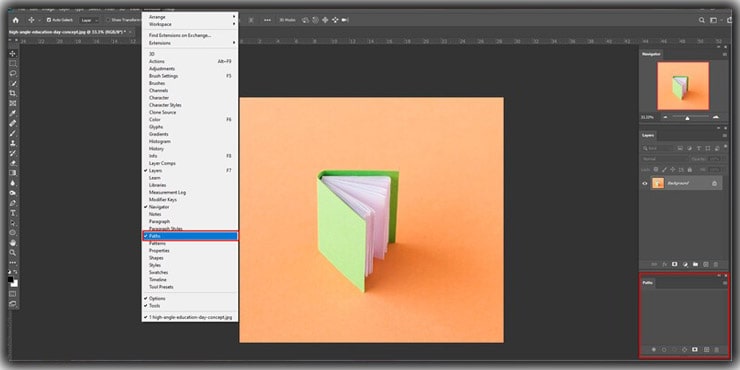
Task: Click zoom in mountain in Navigator
Action: (716, 117)
